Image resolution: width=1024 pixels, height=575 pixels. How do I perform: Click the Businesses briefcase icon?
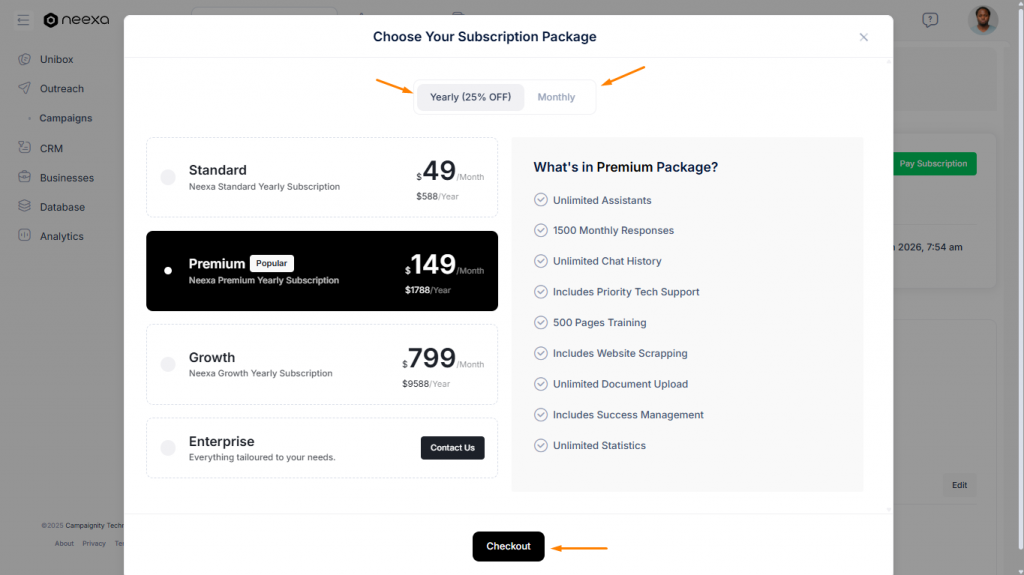point(25,177)
